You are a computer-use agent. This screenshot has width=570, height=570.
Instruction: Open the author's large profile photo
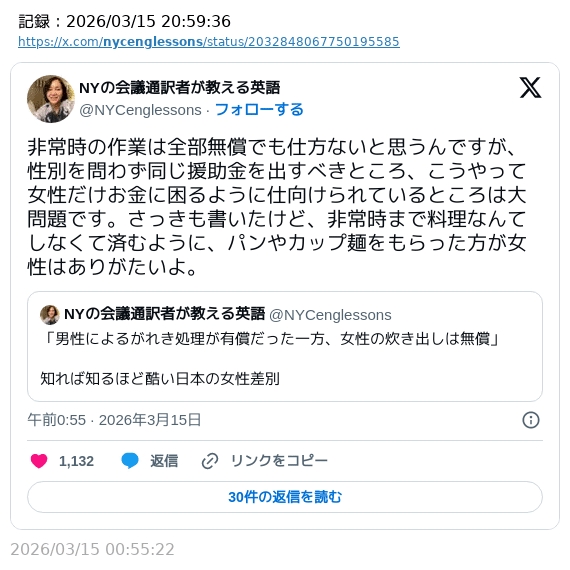pos(51,99)
